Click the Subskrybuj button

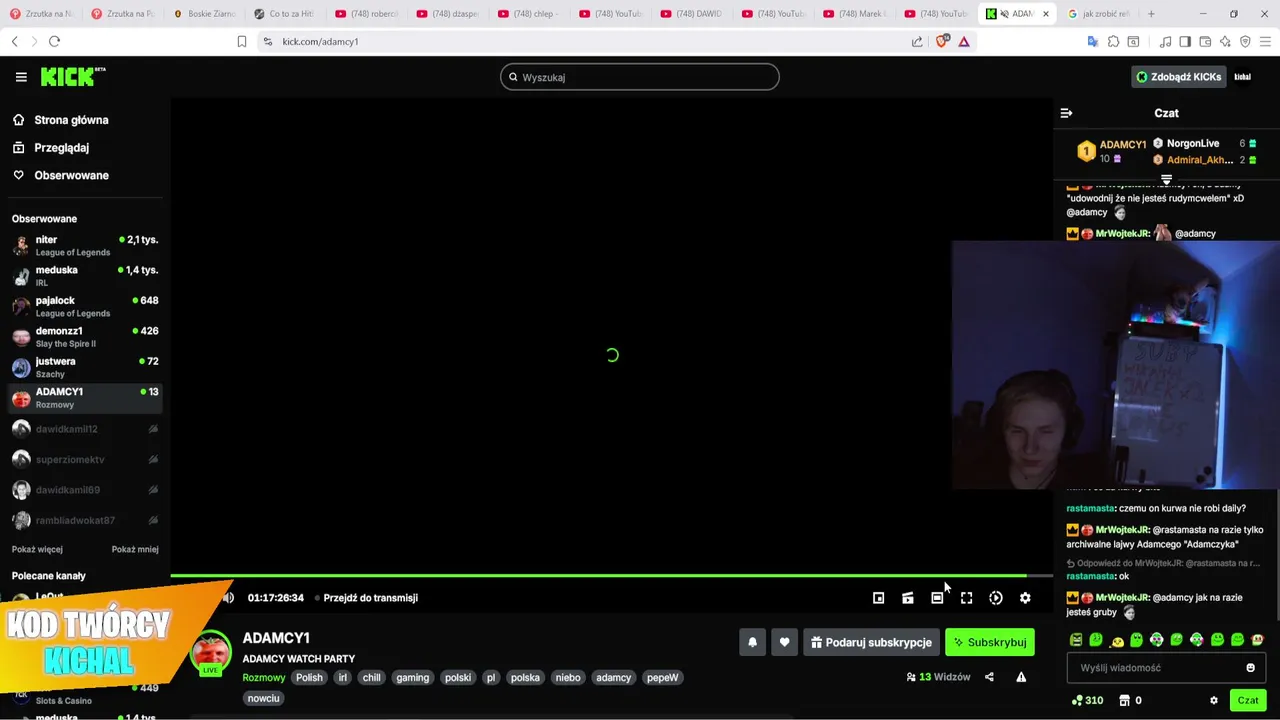(990, 642)
